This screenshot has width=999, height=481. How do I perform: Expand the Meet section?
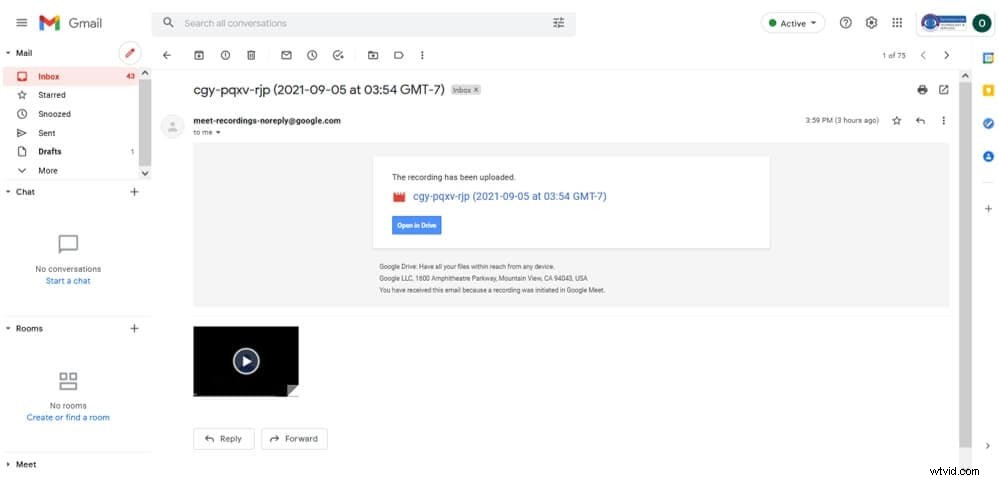[8, 464]
